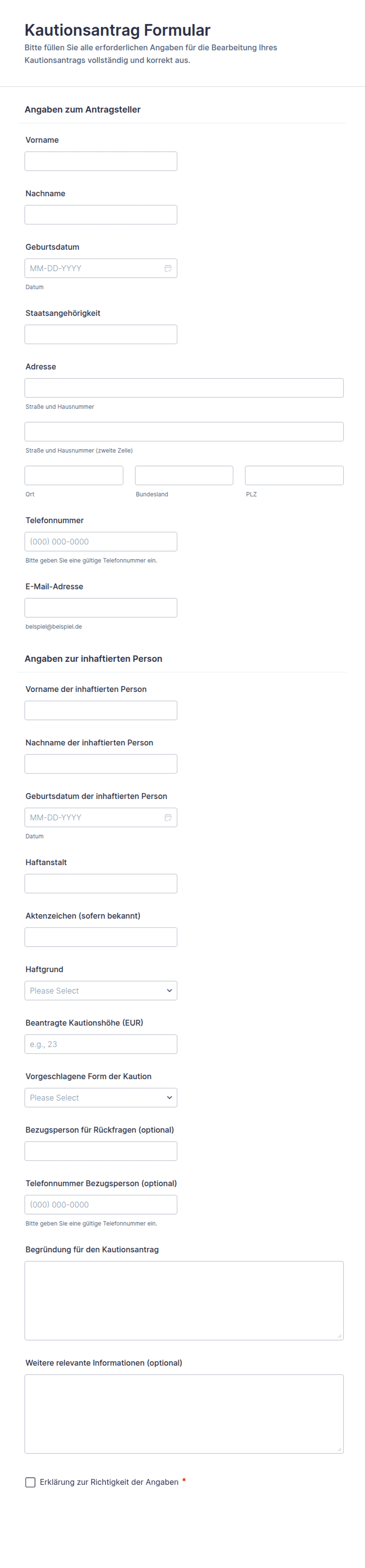Open calendar icon for inhaftierte Person Geburtsdatum
Screen dimensions: 365x1568
click(x=168, y=818)
